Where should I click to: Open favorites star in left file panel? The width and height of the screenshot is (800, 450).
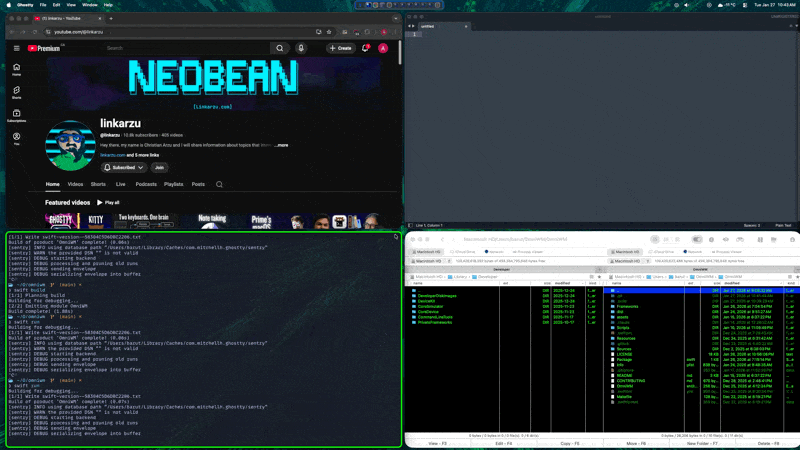tap(599, 277)
